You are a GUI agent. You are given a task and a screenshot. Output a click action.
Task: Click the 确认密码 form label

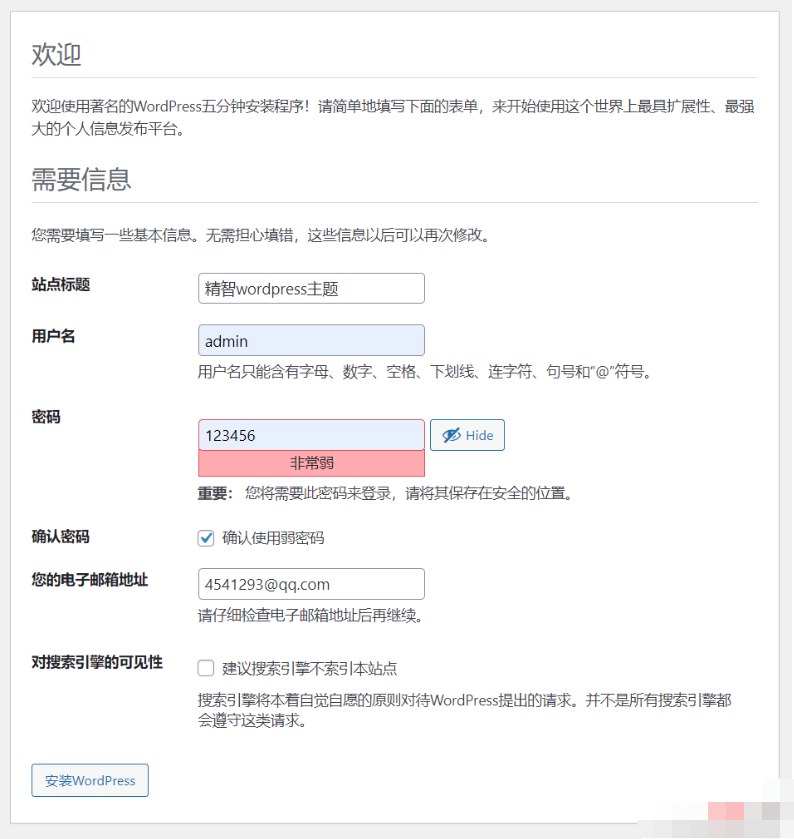[x=61, y=537]
